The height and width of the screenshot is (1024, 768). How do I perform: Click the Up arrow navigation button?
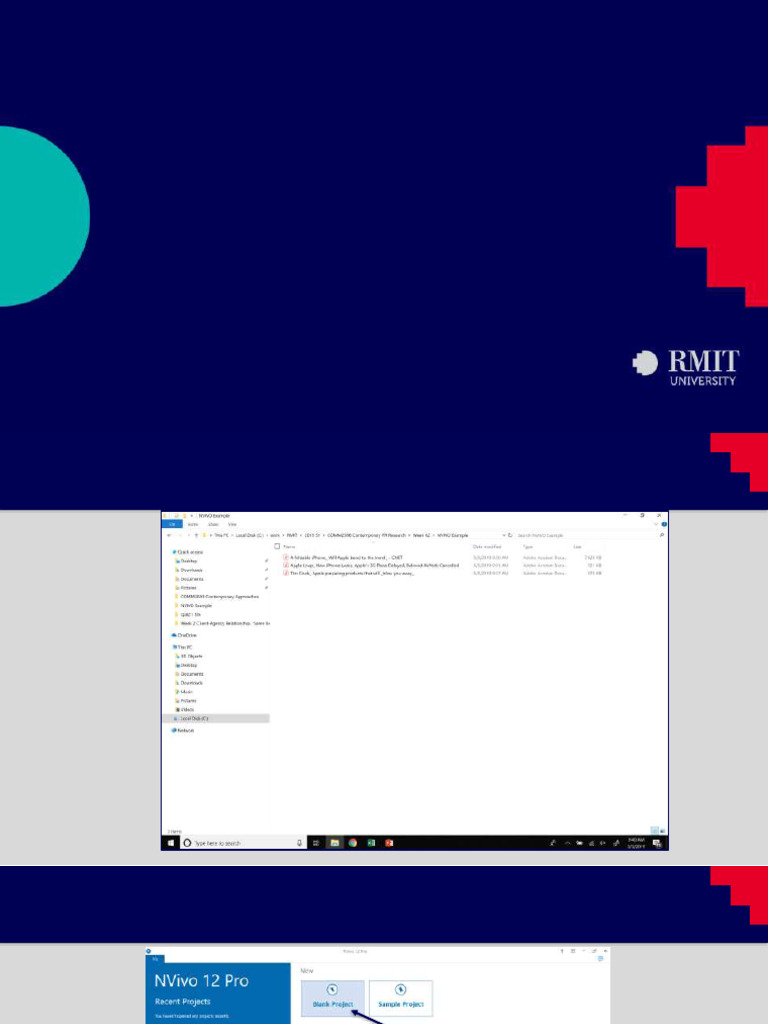click(x=197, y=536)
